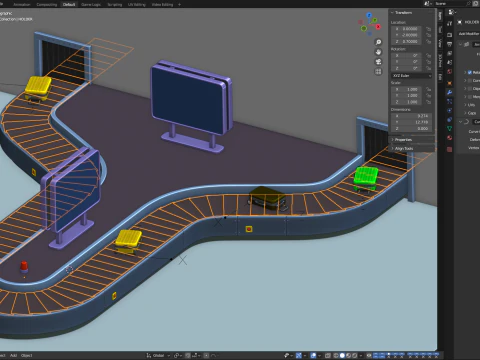
Task: Toggle proportional editing
Action: click(206, 355)
